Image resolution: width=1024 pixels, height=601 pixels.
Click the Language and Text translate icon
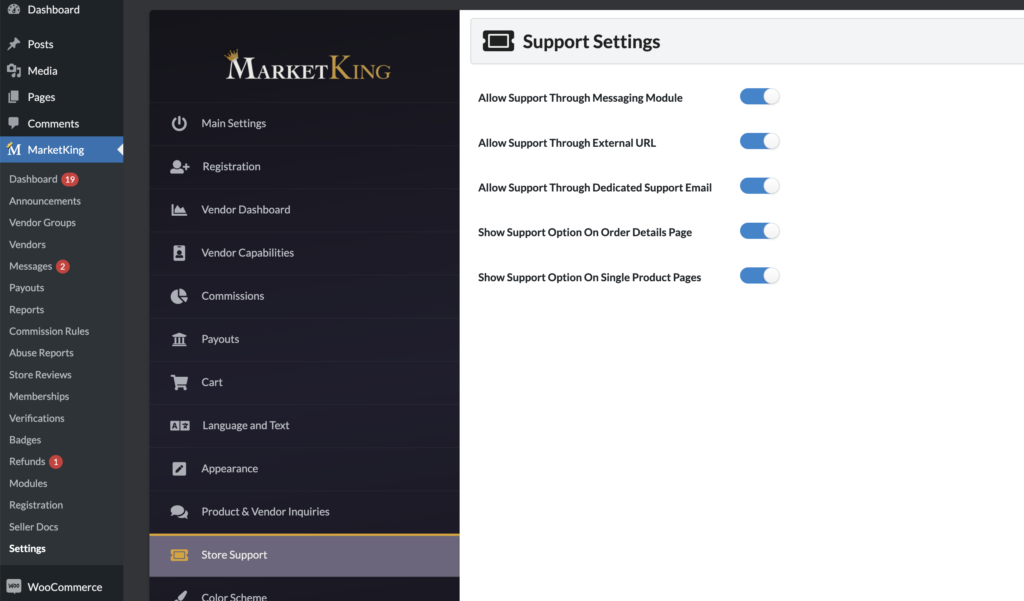[180, 425]
